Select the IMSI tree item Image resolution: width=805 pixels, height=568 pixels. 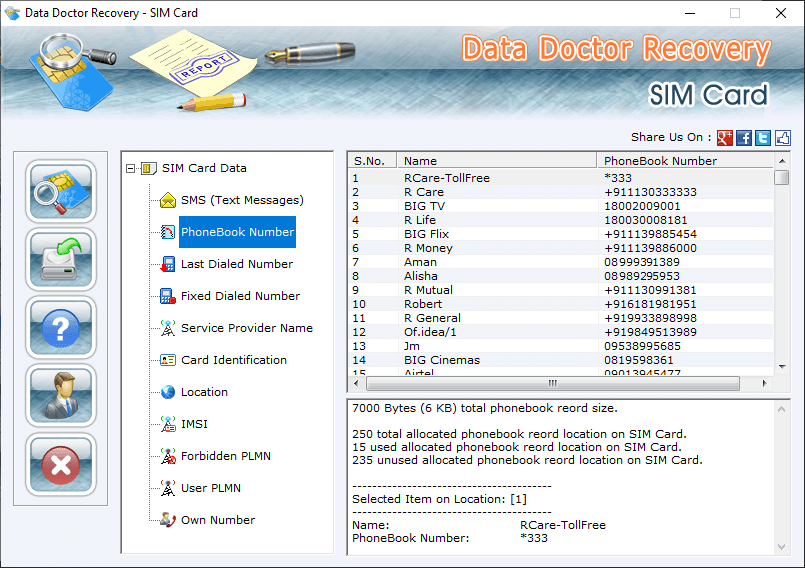(x=194, y=424)
